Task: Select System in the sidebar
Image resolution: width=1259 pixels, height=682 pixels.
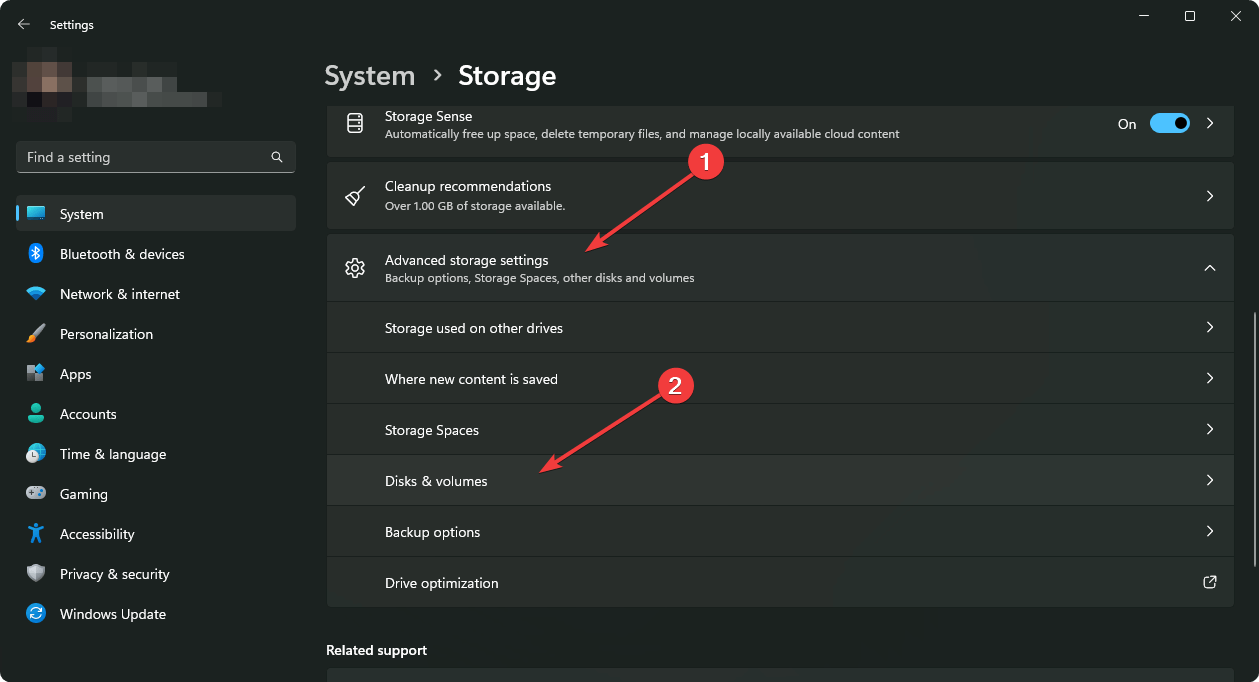Action: (156, 214)
